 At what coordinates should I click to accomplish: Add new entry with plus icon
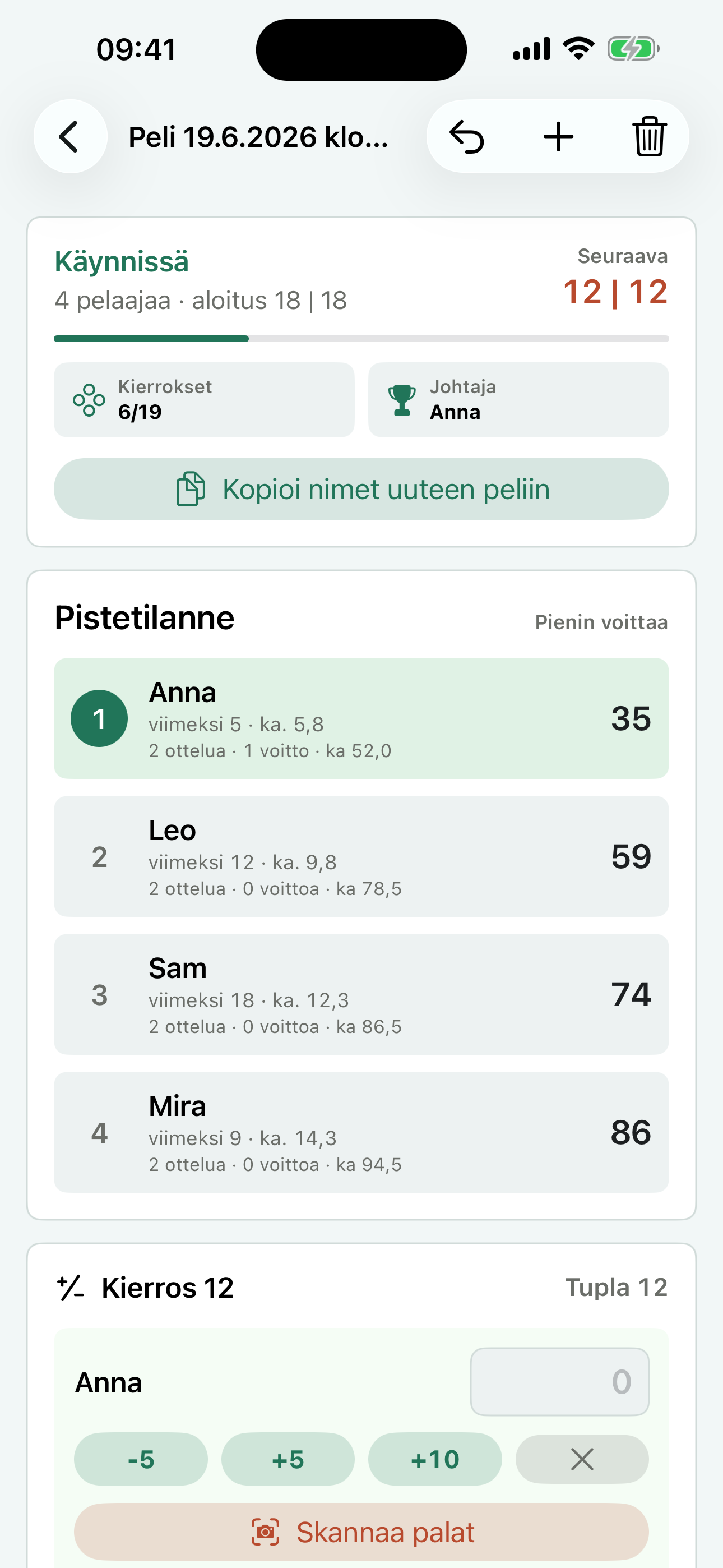(x=558, y=136)
